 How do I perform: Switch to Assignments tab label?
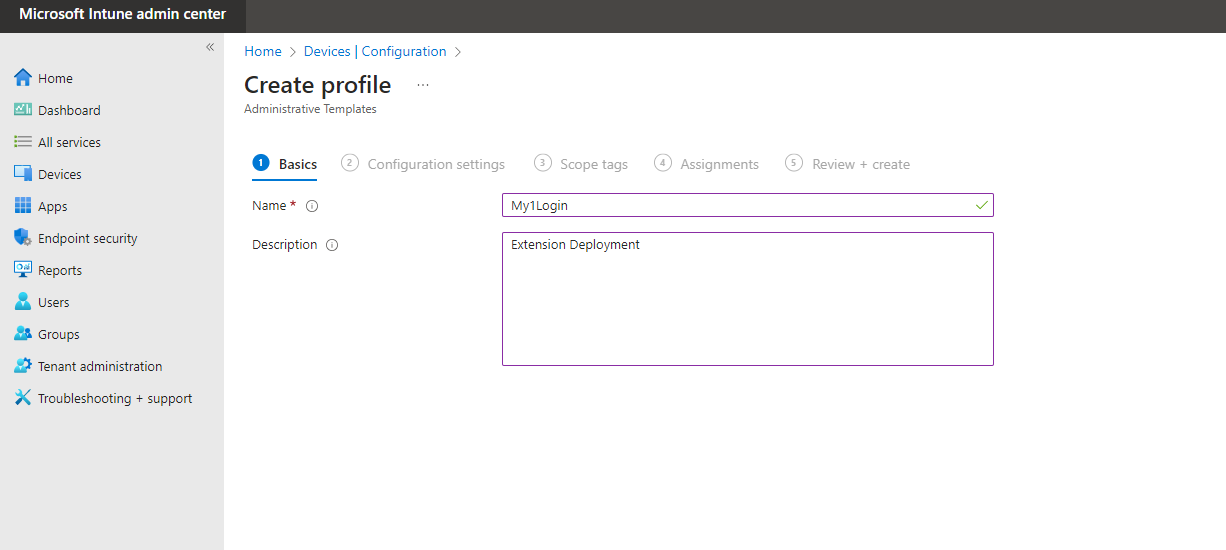click(720, 164)
